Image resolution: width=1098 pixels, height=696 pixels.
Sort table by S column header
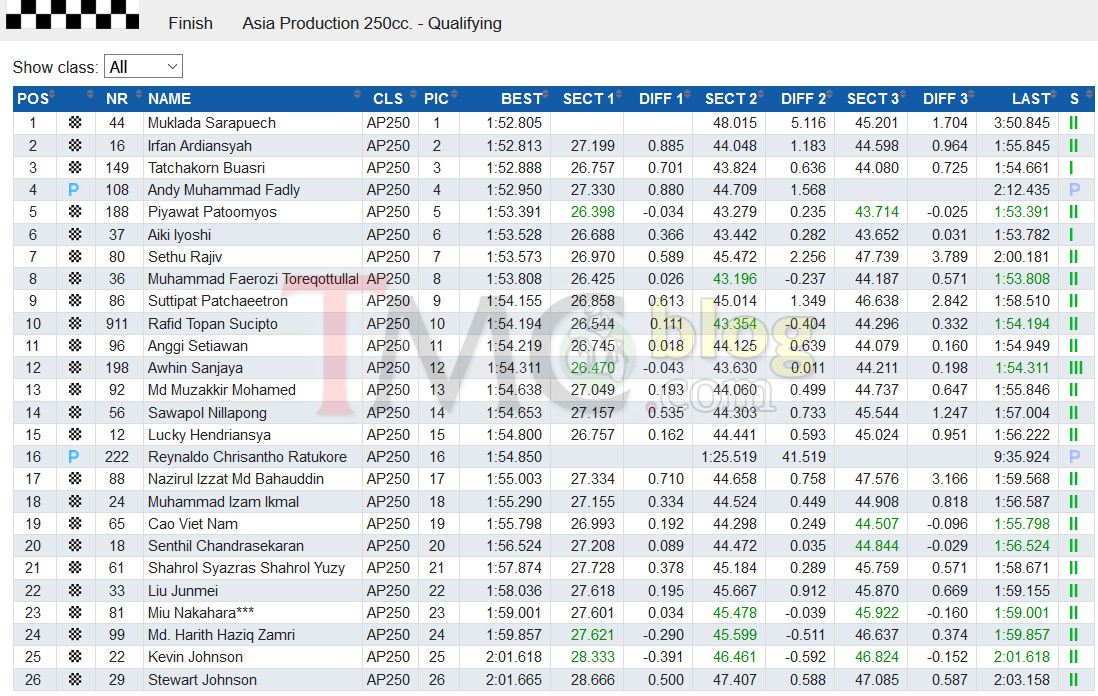pyautogui.click(x=1076, y=99)
